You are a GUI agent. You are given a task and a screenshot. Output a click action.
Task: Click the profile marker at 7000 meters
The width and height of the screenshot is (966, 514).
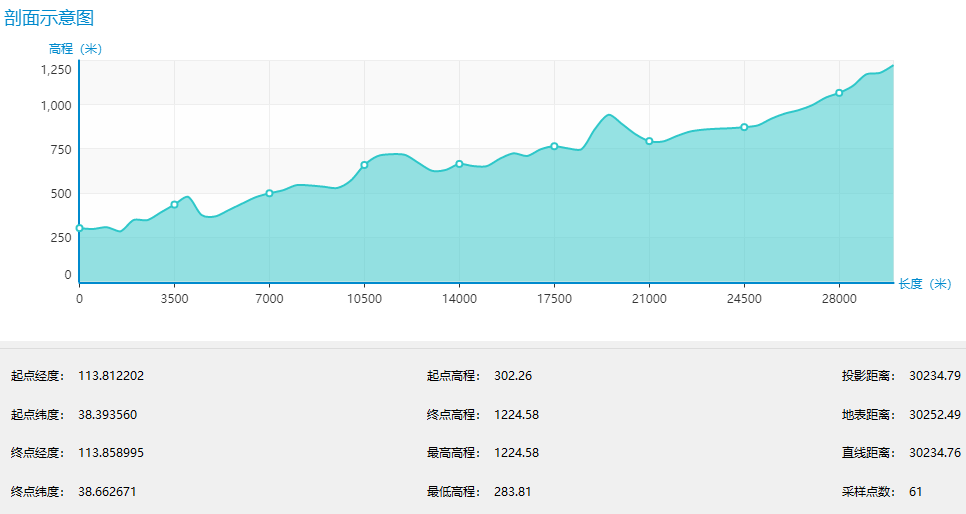click(x=270, y=193)
